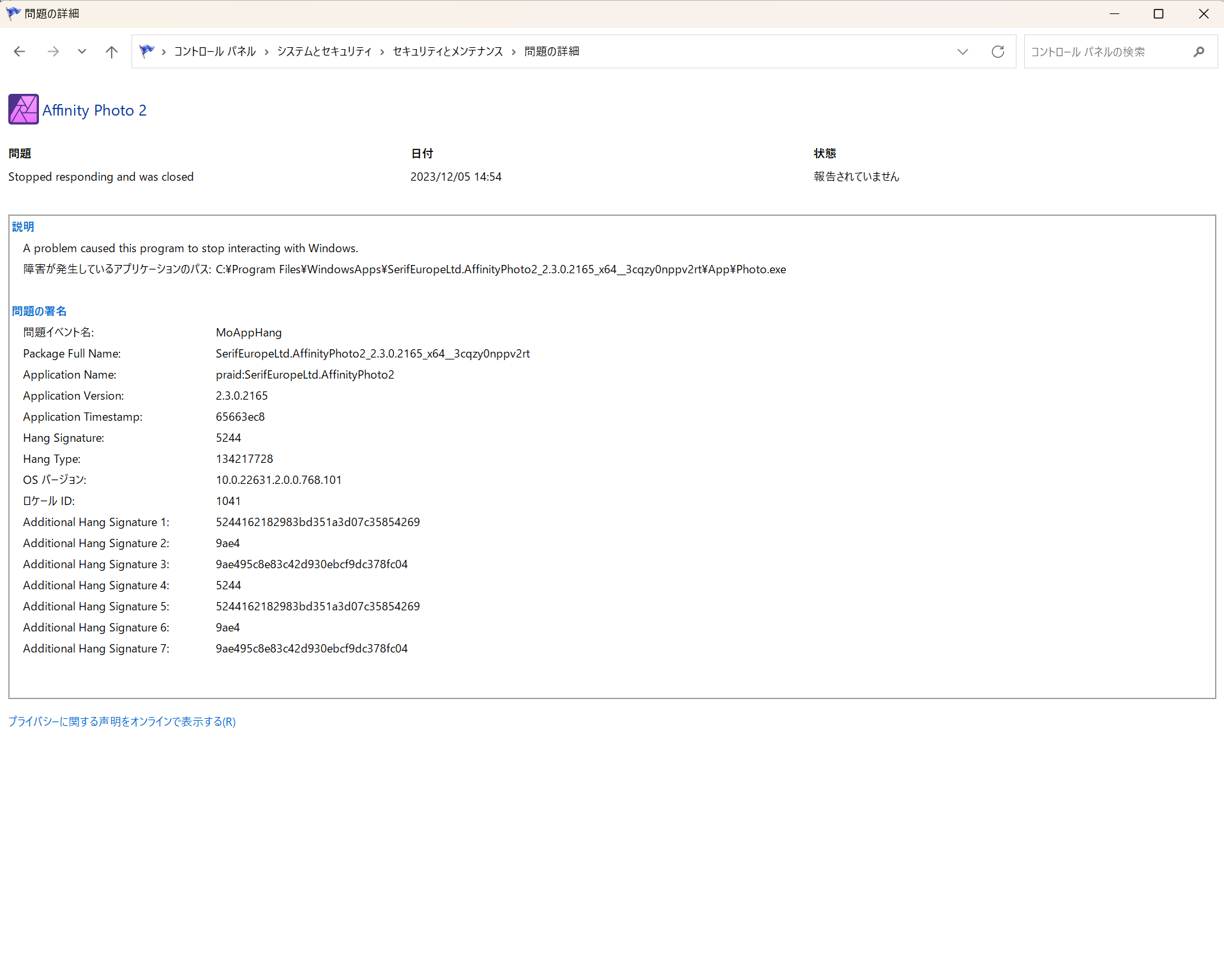Click the Hang Signature: label
This screenshot has height=980, width=1224.
click(63, 438)
